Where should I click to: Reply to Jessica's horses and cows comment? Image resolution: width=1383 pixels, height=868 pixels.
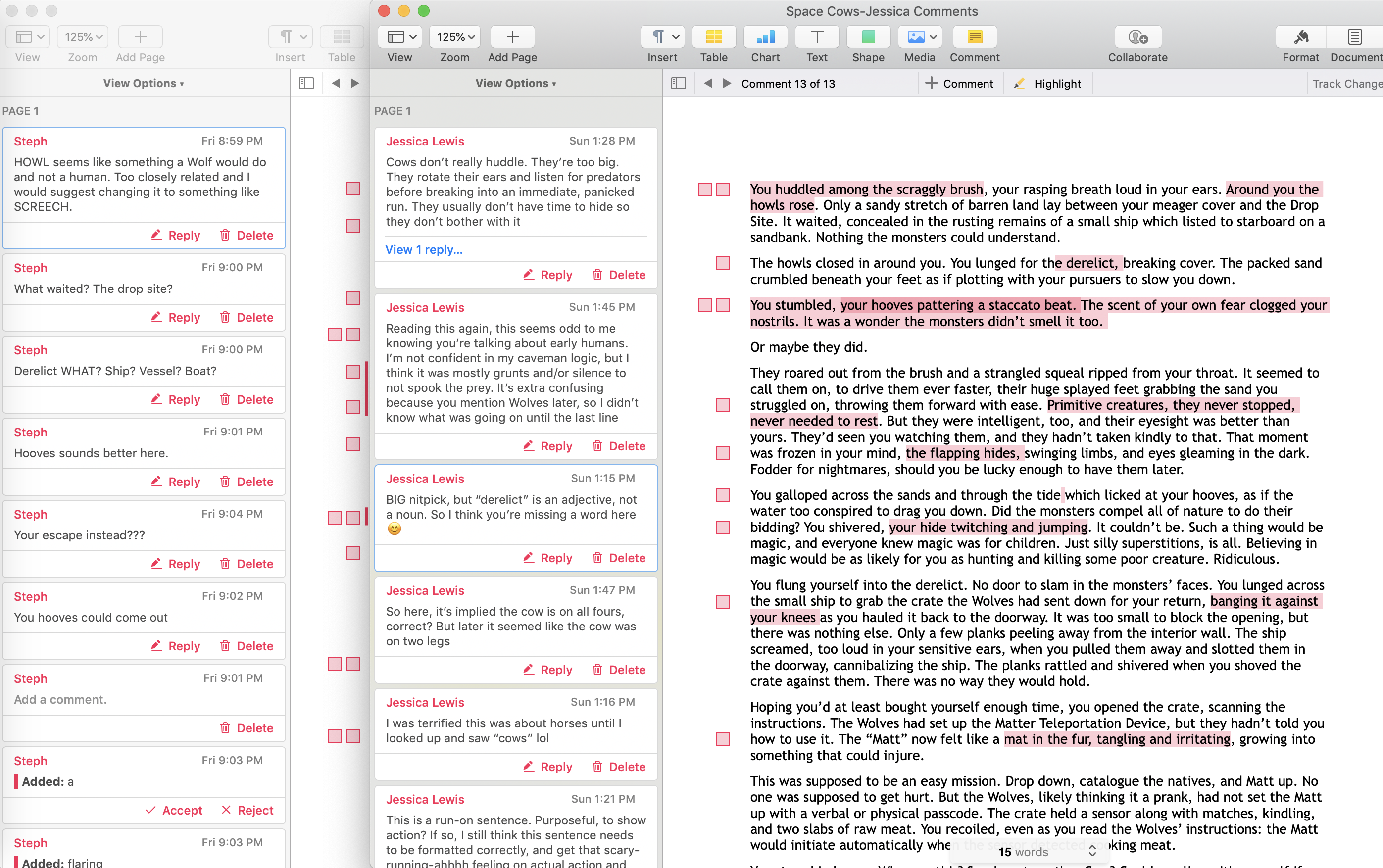click(x=547, y=767)
